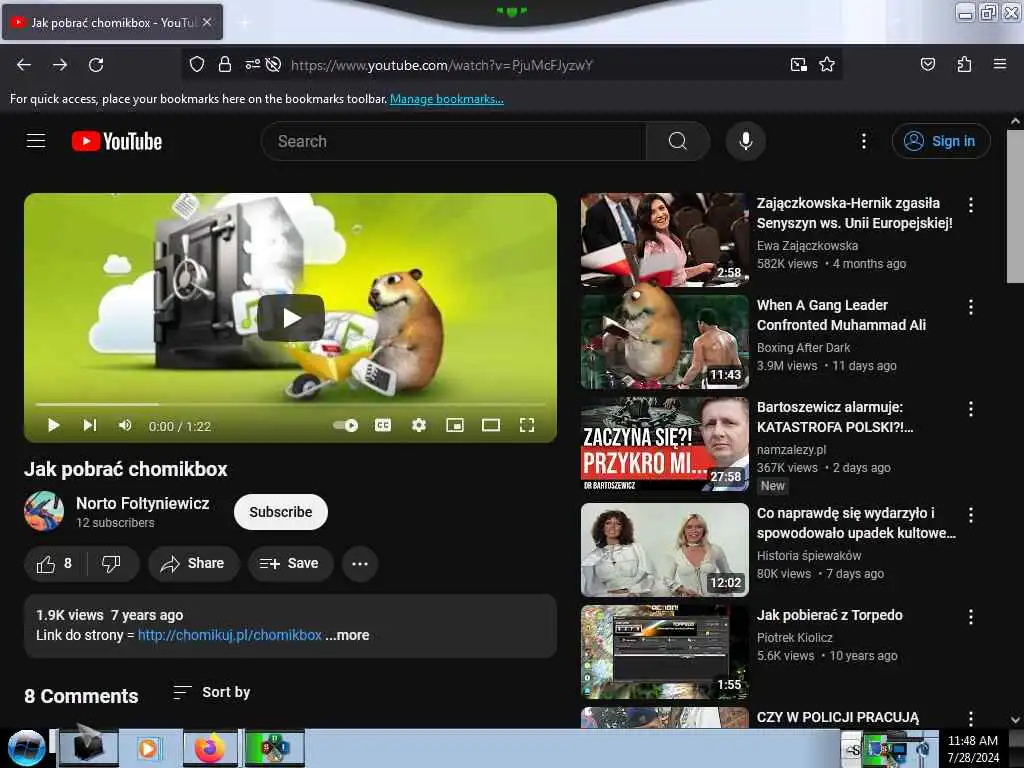Viewport: 1024px width, 768px height.
Task: Open options for Co naprawdę się wydarzyło video
Action: [x=971, y=515]
